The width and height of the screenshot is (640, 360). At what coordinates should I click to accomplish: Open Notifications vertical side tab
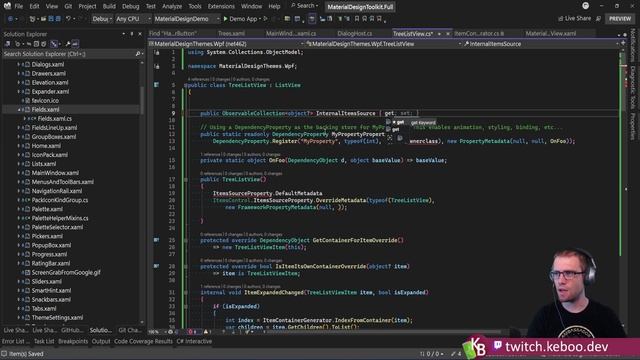[x=633, y=46]
